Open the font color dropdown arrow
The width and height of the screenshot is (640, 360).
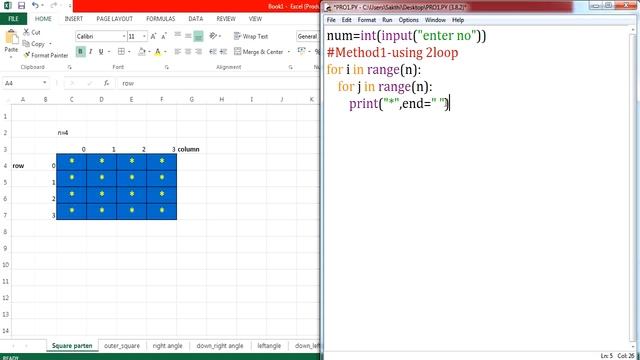pyautogui.click(x=165, y=52)
